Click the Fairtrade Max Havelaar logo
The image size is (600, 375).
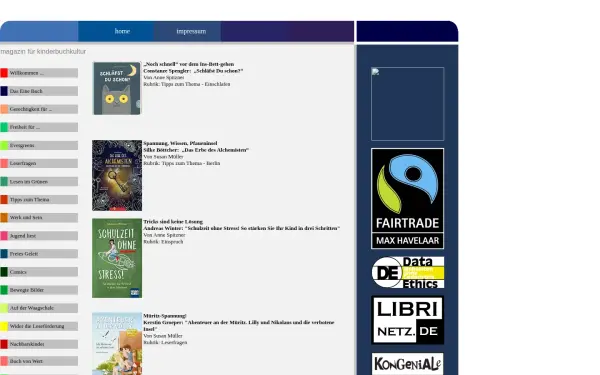[408, 199]
